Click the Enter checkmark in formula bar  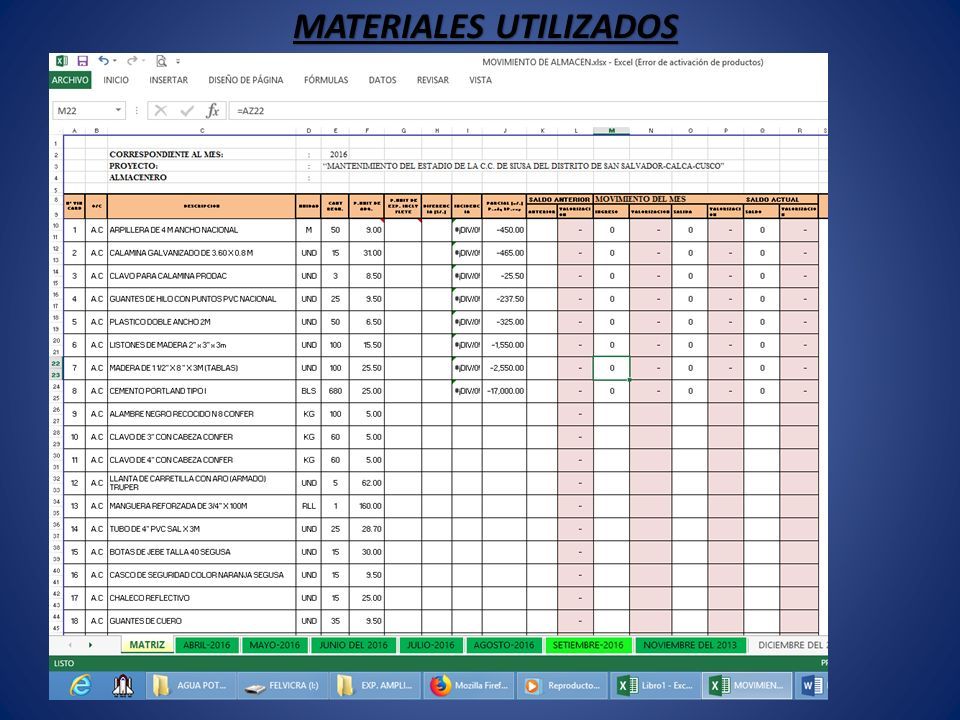[187, 110]
